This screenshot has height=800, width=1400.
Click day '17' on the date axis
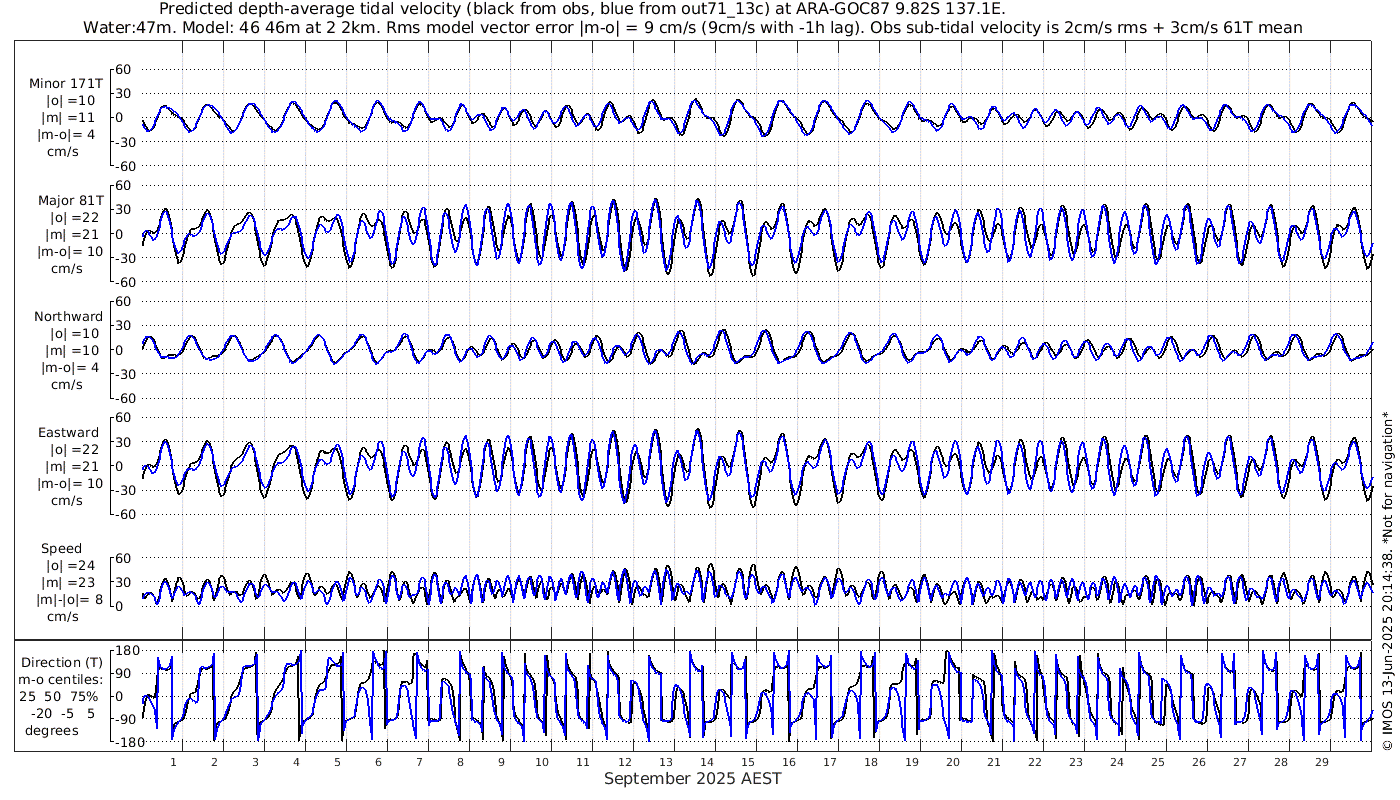(829, 762)
